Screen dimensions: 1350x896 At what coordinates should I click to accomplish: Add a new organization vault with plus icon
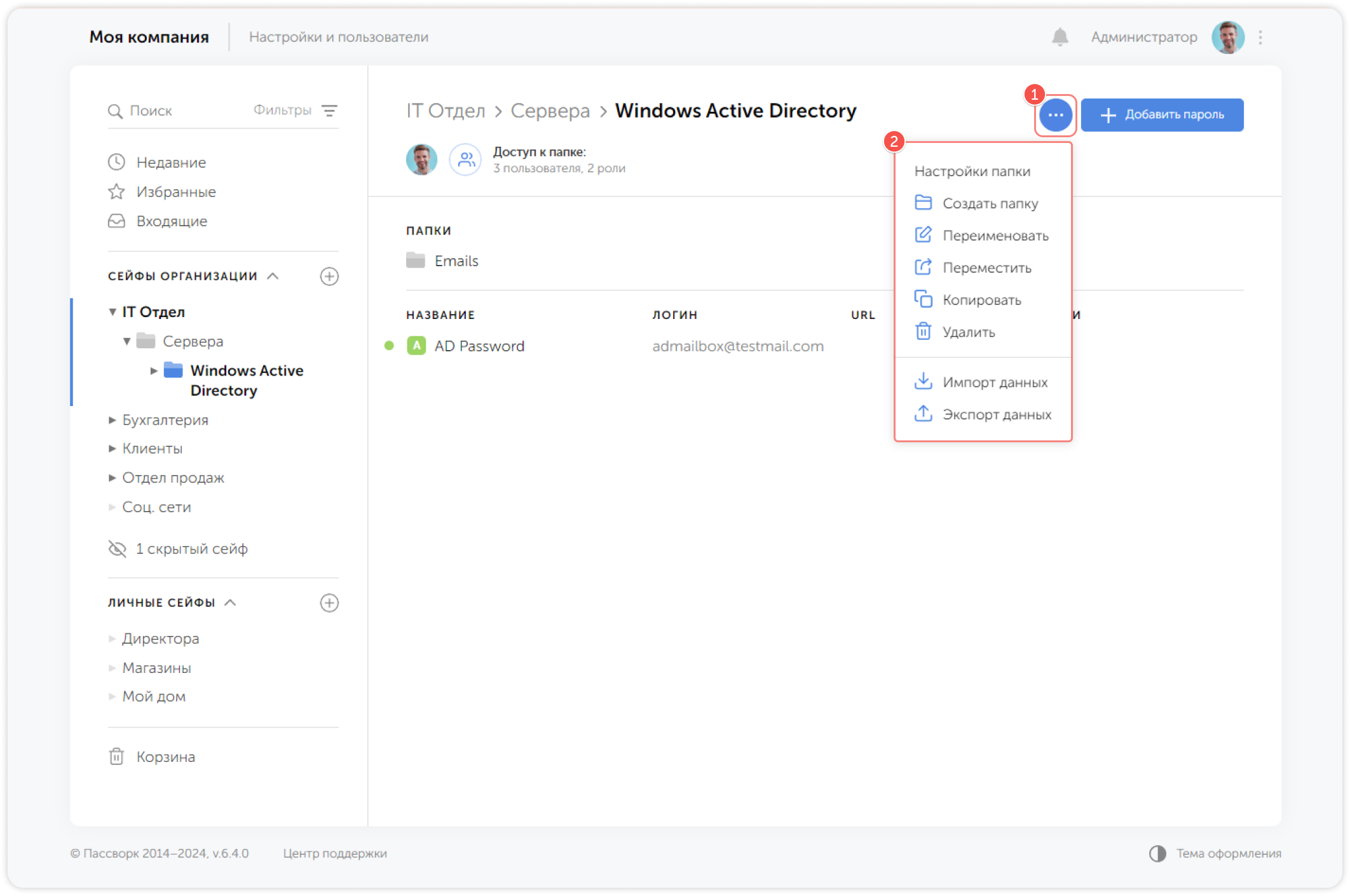coord(329,276)
